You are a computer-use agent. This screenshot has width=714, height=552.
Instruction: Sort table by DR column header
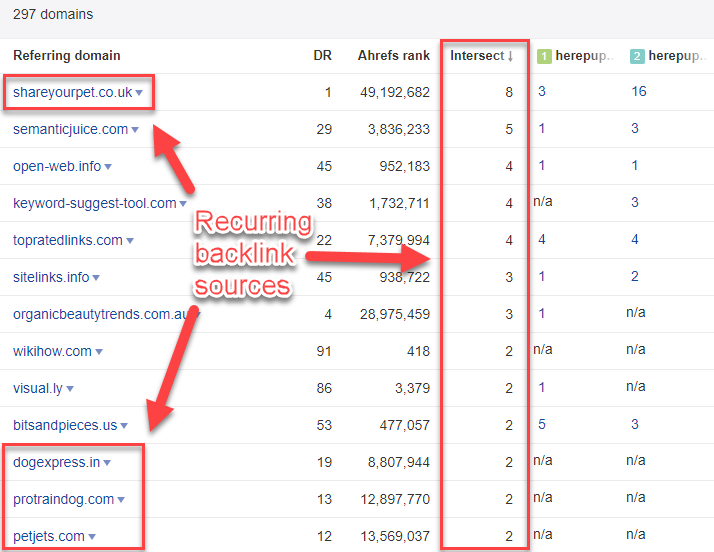[x=322, y=56]
